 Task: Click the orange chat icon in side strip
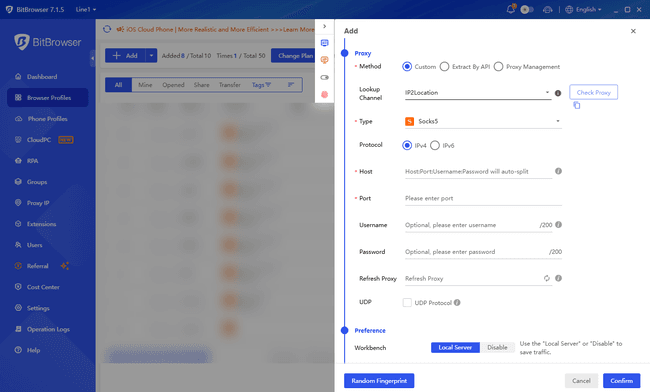point(325,60)
